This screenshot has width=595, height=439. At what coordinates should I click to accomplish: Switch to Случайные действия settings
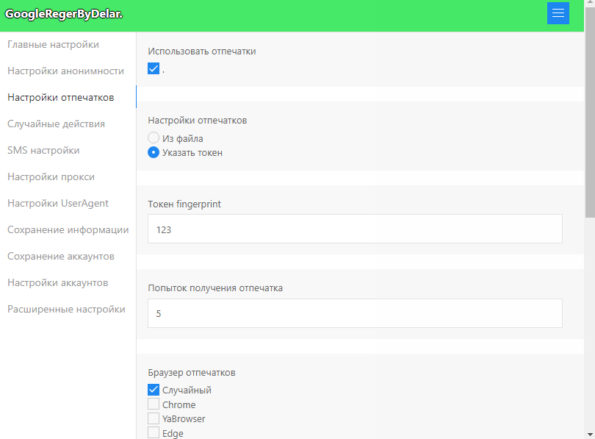tap(56, 124)
